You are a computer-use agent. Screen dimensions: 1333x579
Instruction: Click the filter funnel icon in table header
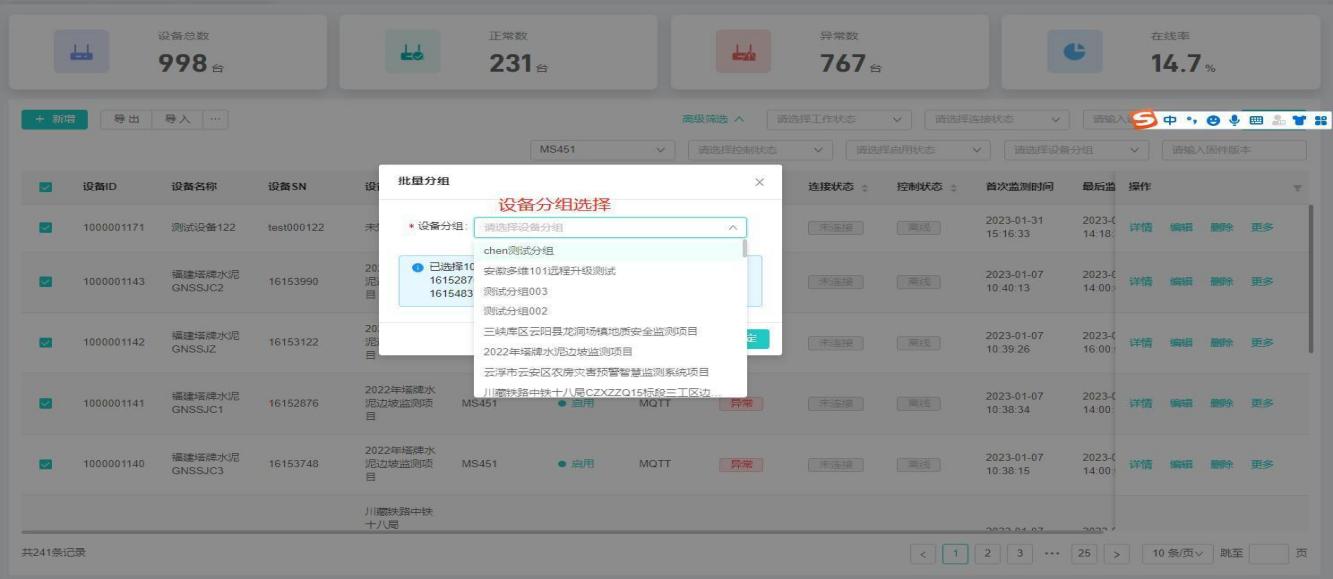coord(1298,188)
